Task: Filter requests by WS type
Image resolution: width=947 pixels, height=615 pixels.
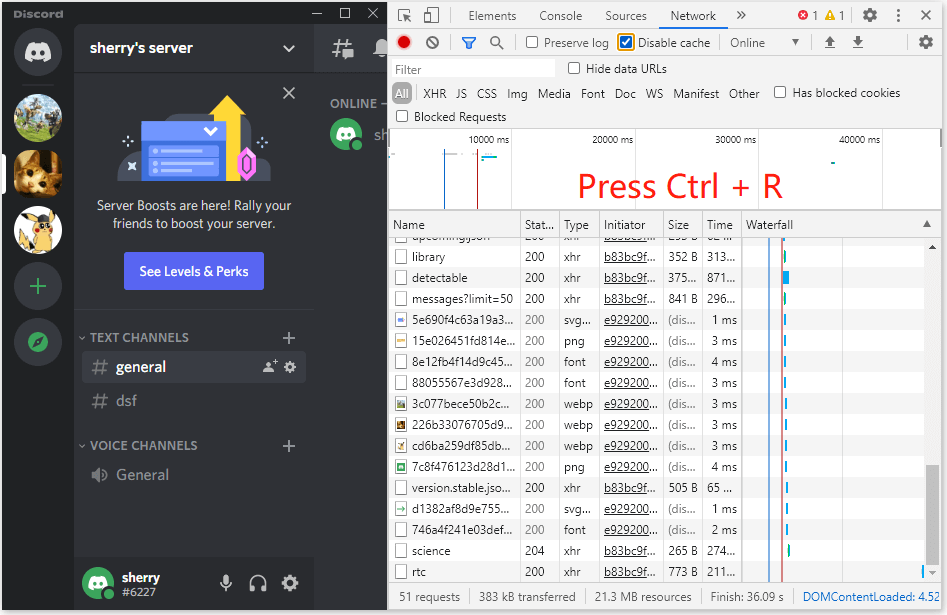Action: point(654,93)
